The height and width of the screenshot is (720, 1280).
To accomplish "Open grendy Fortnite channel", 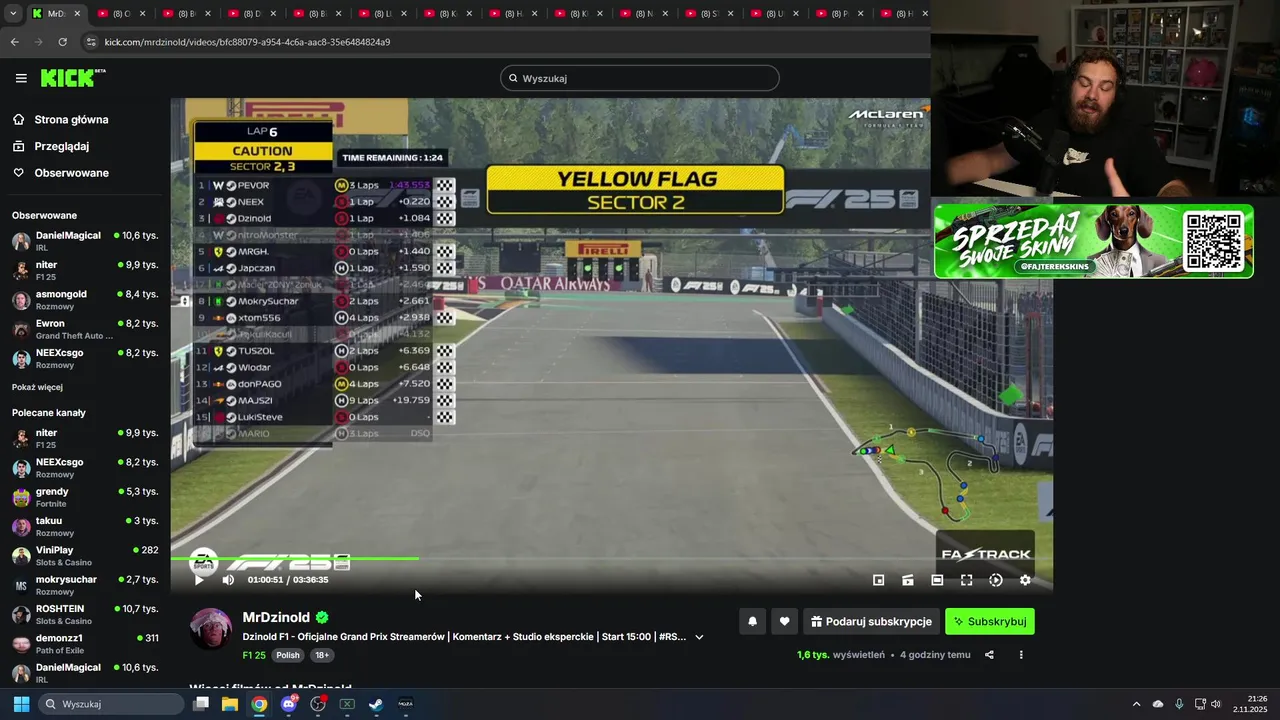I will click(x=85, y=497).
